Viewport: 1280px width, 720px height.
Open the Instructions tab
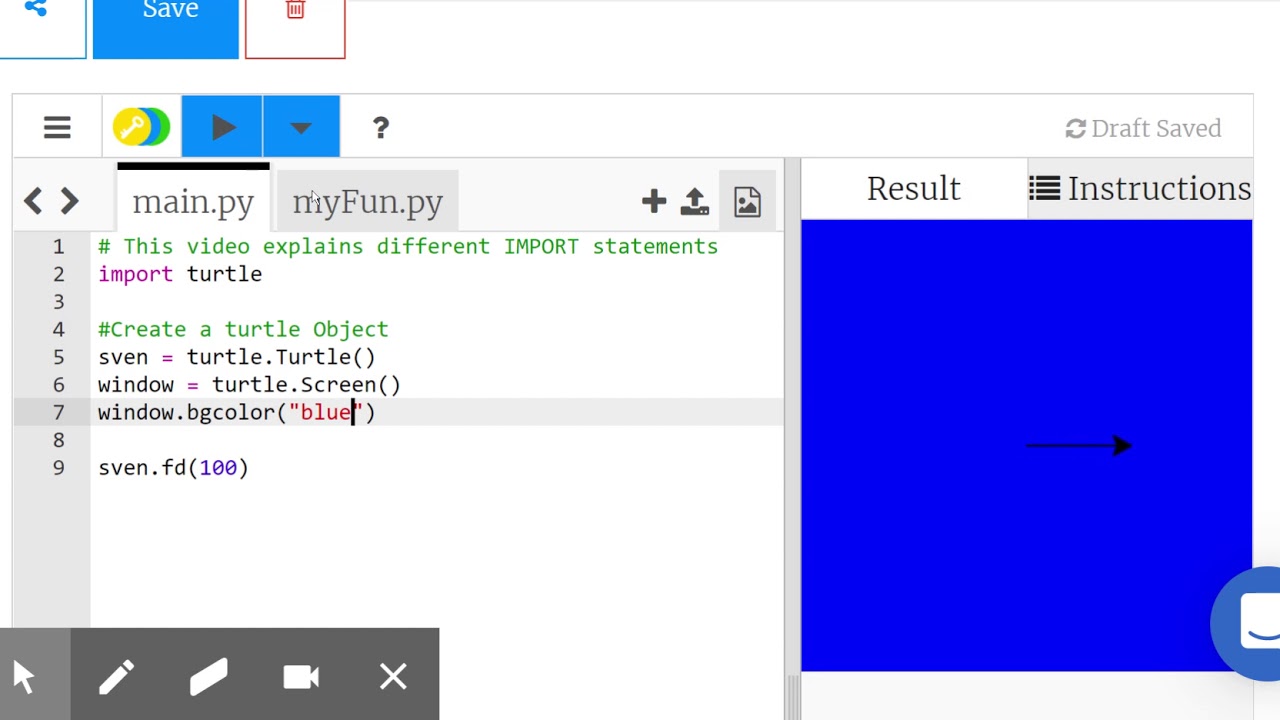1140,188
